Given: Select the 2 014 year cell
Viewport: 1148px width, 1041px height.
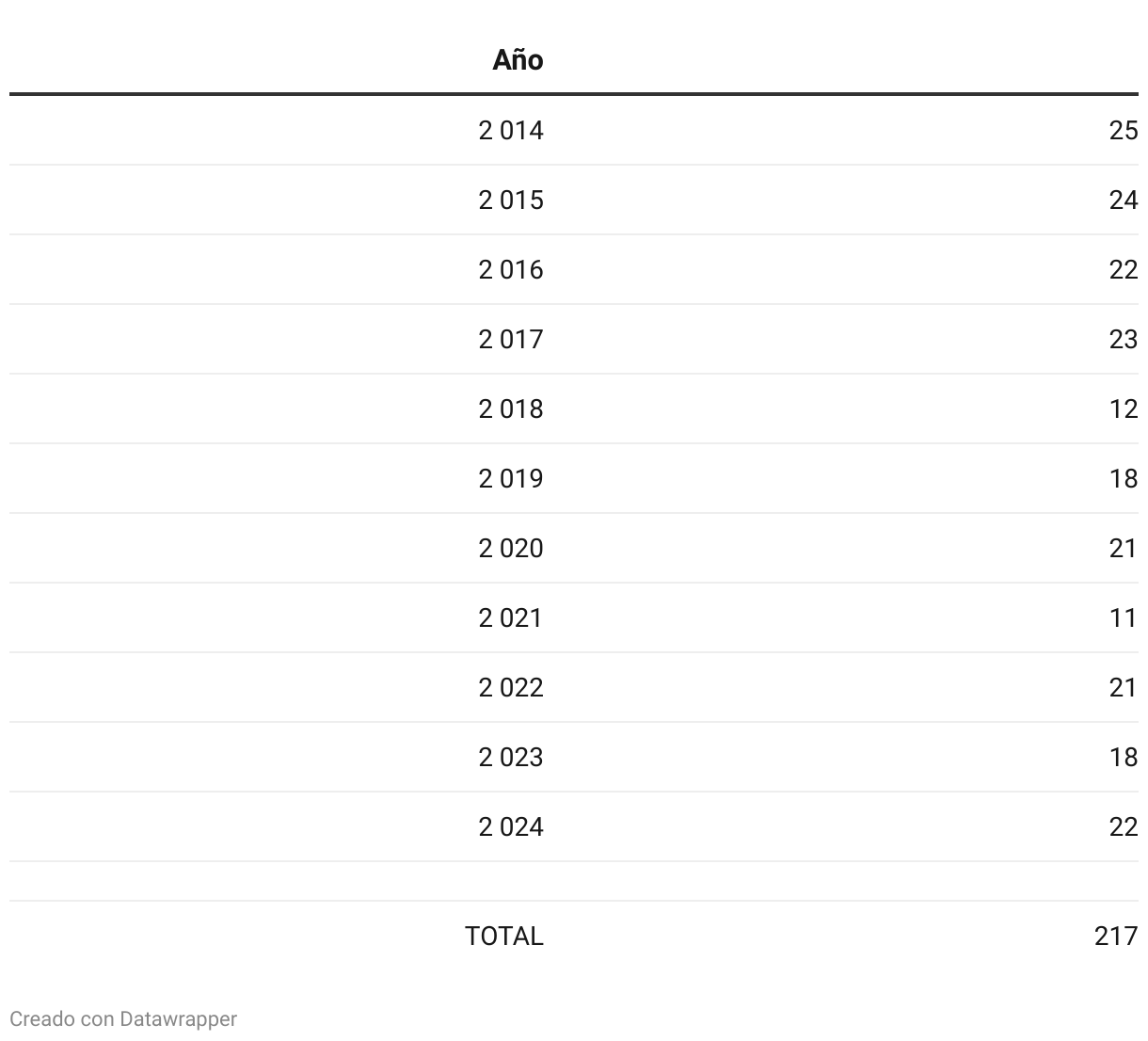Looking at the screenshot, I should [510, 130].
